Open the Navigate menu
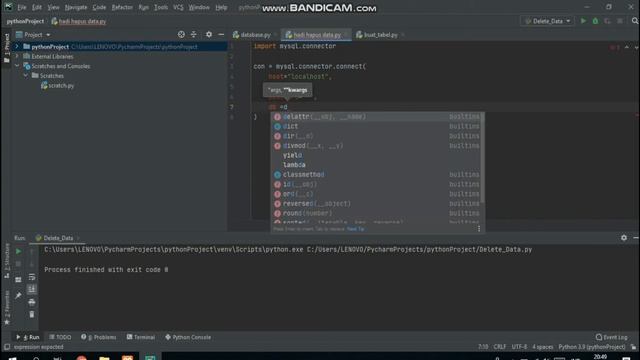640x360 pixels. 76,7
